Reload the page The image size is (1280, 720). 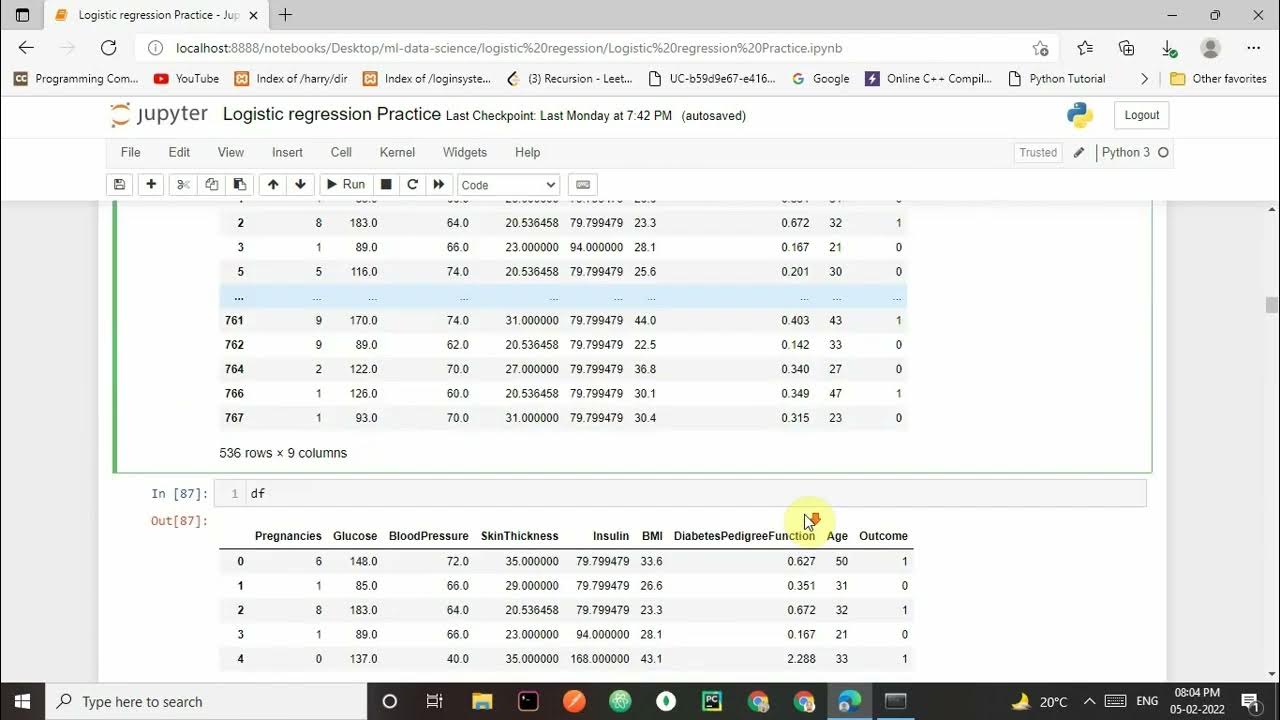pos(108,47)
